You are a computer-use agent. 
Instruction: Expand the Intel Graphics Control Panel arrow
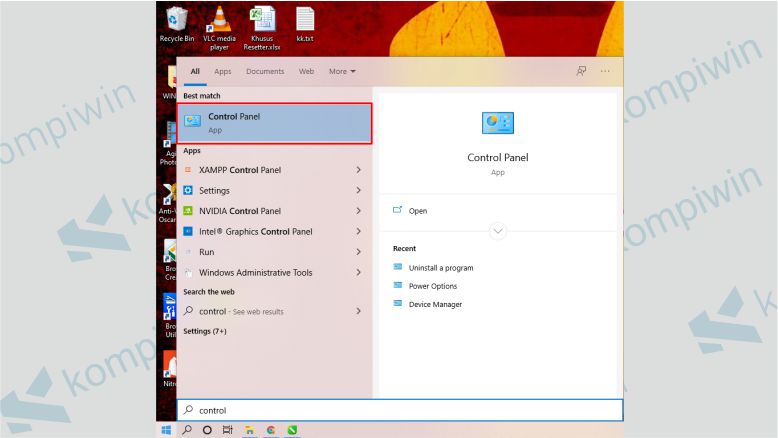click(x=358, y=231)
